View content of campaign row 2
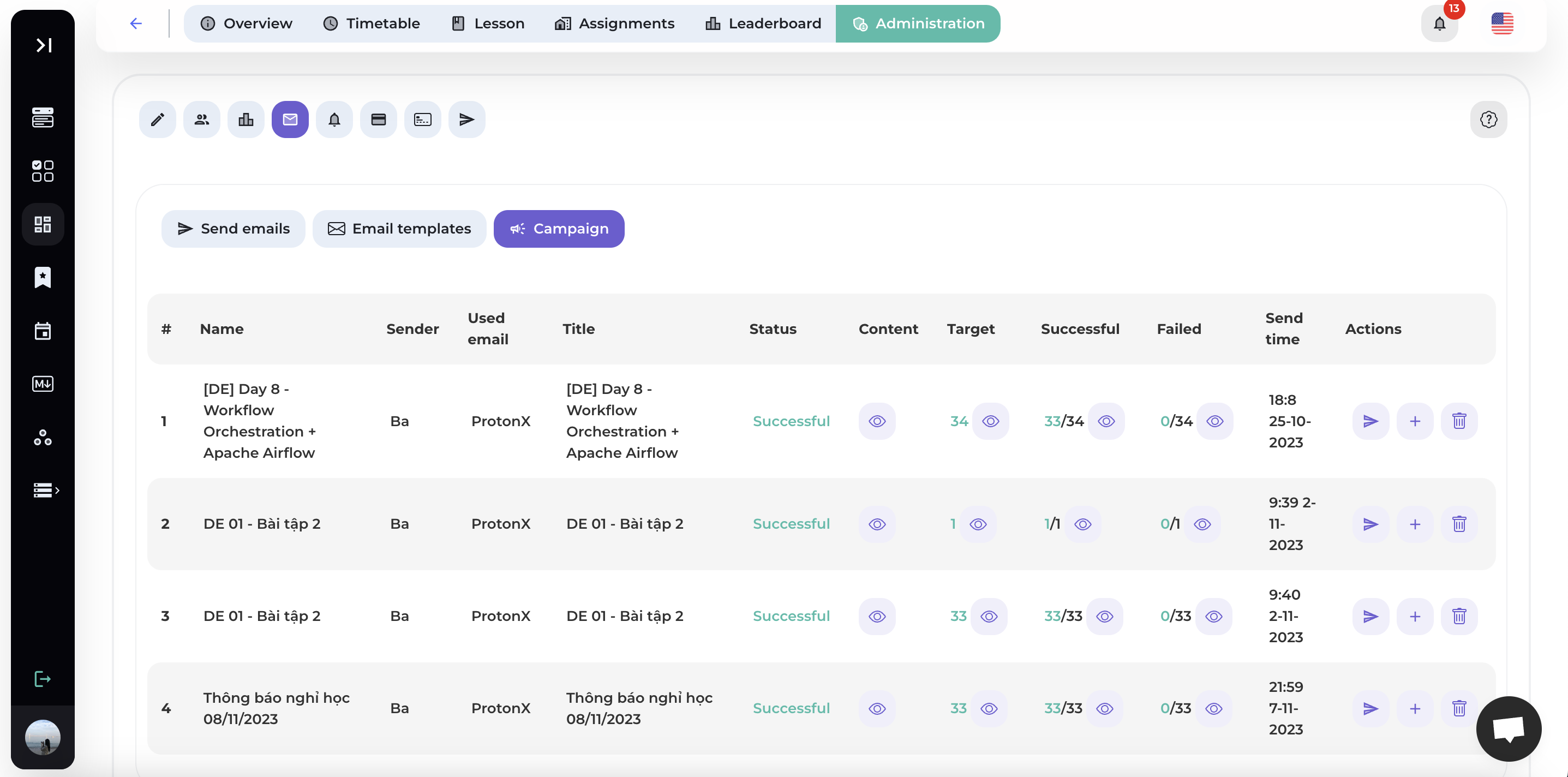This screenshot has width=1568, height=777. [877, 524]
